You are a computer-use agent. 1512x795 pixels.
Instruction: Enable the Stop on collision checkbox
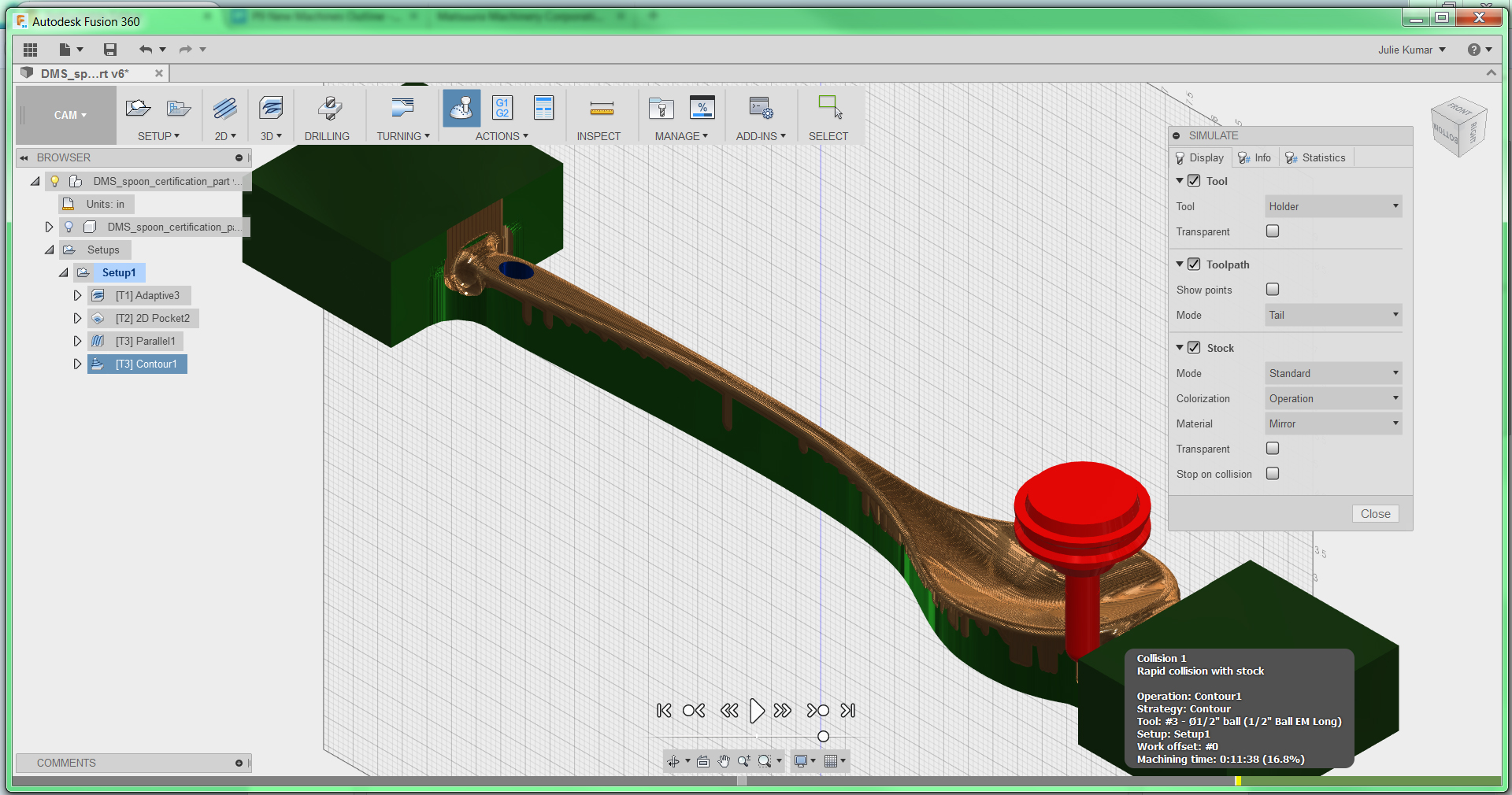[x=1273, y=474]
